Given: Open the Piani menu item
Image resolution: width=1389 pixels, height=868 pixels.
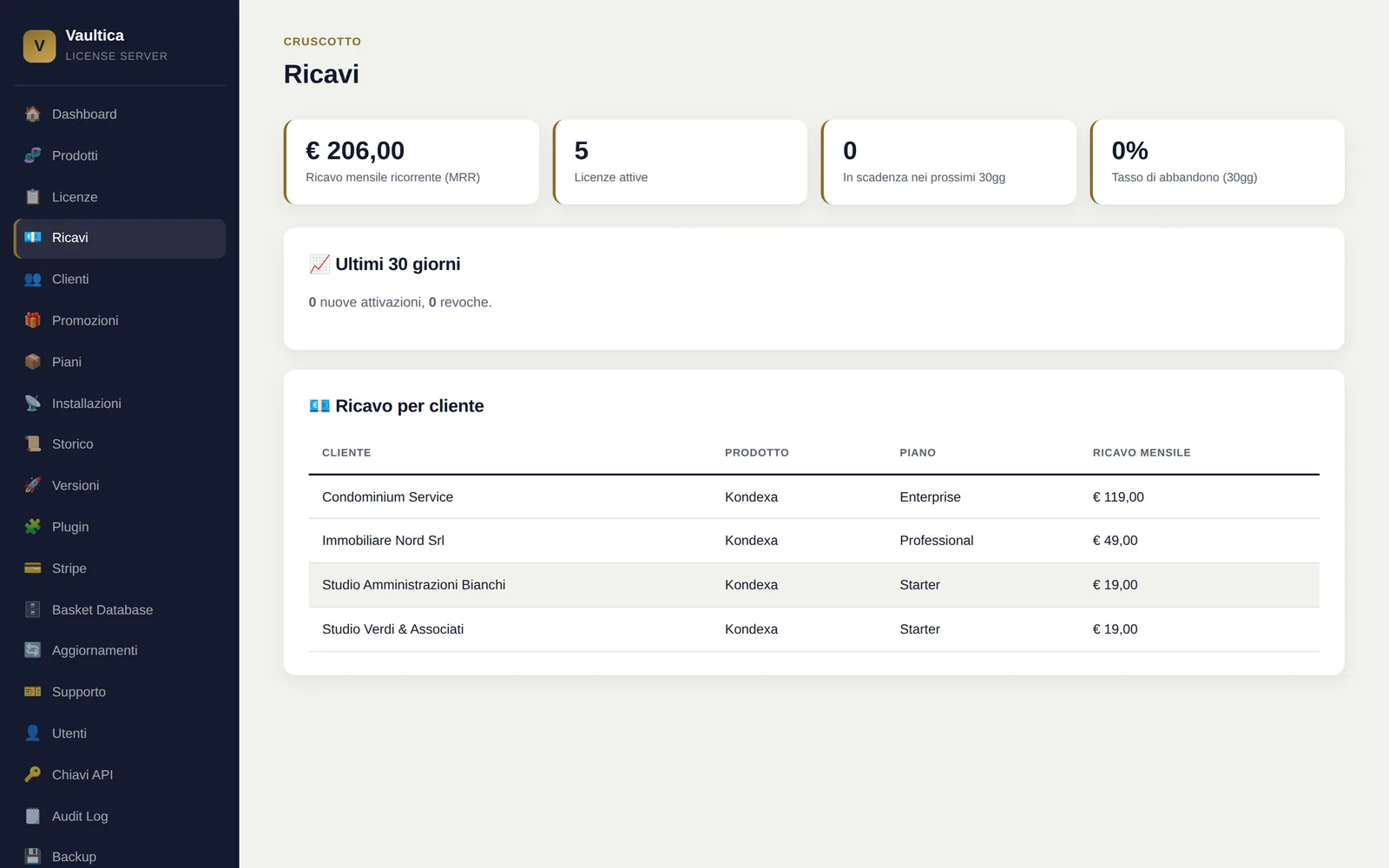Looking at the screenshot, I should pyautogui.click(x=120, y=362).
